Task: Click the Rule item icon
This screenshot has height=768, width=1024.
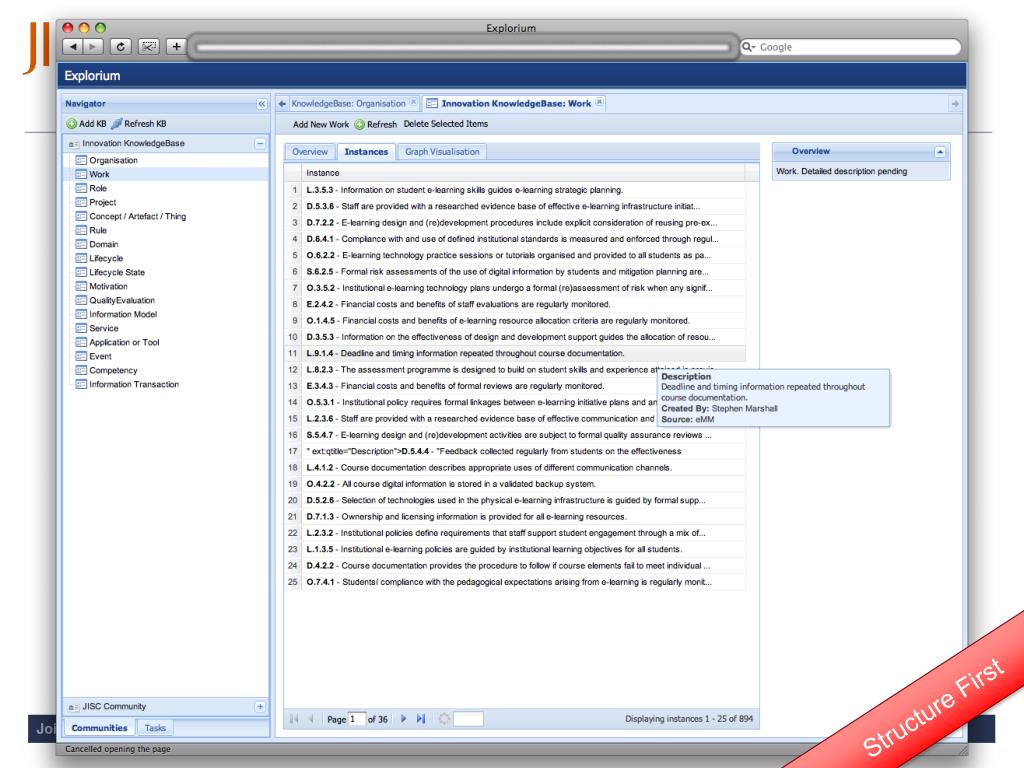Action: click(81, 230)
